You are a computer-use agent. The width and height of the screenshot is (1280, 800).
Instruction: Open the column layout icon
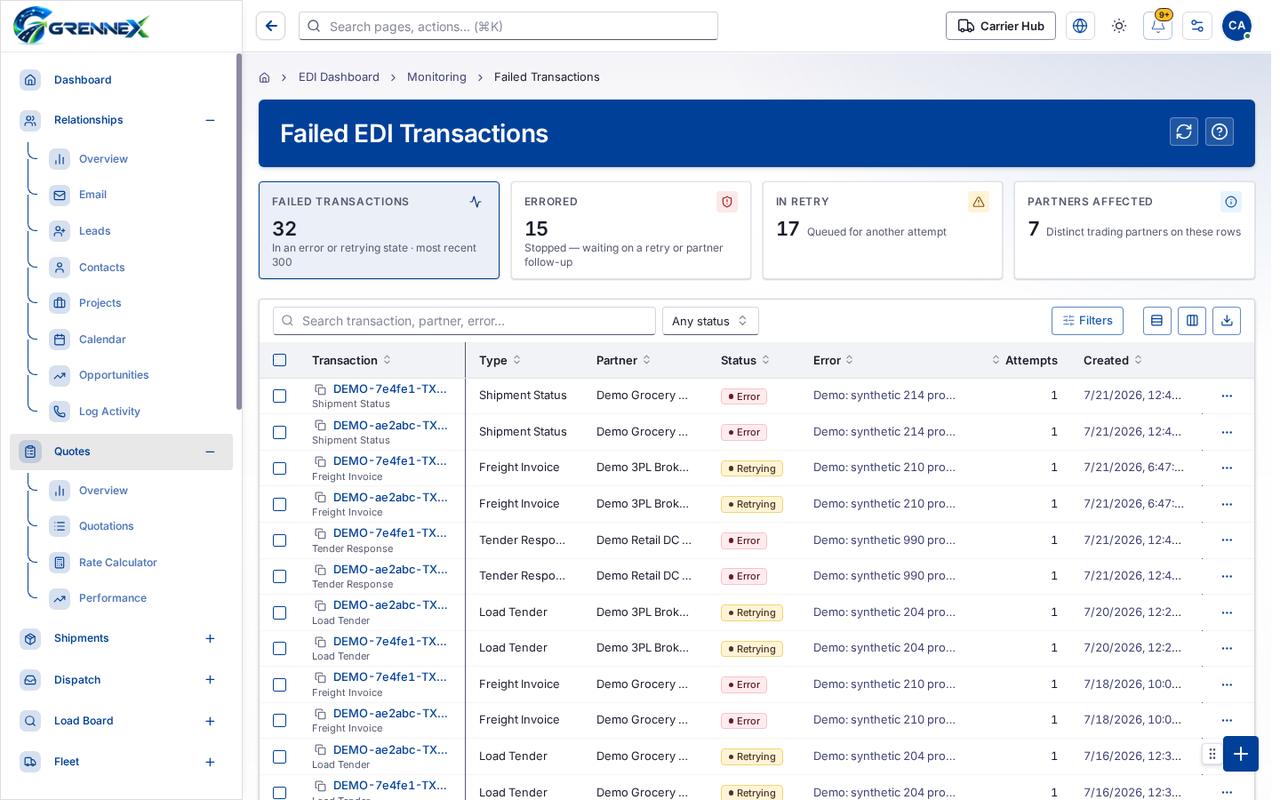(x=1192, y=320)
